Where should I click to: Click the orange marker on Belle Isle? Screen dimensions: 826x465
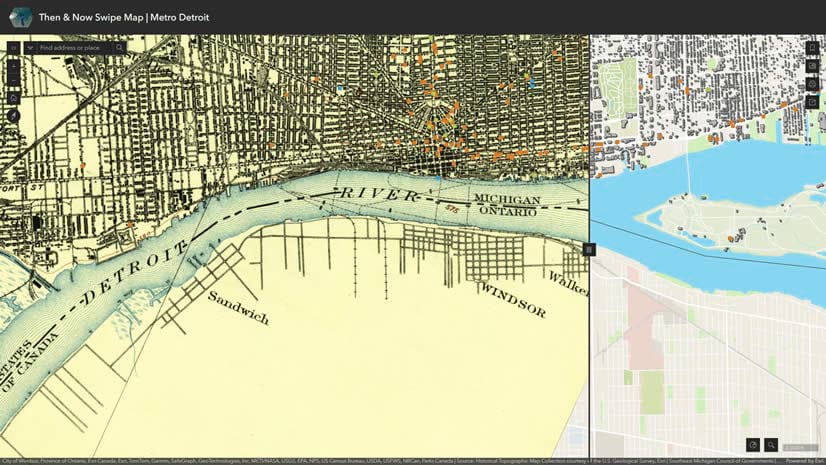click(x=731, y=239)
